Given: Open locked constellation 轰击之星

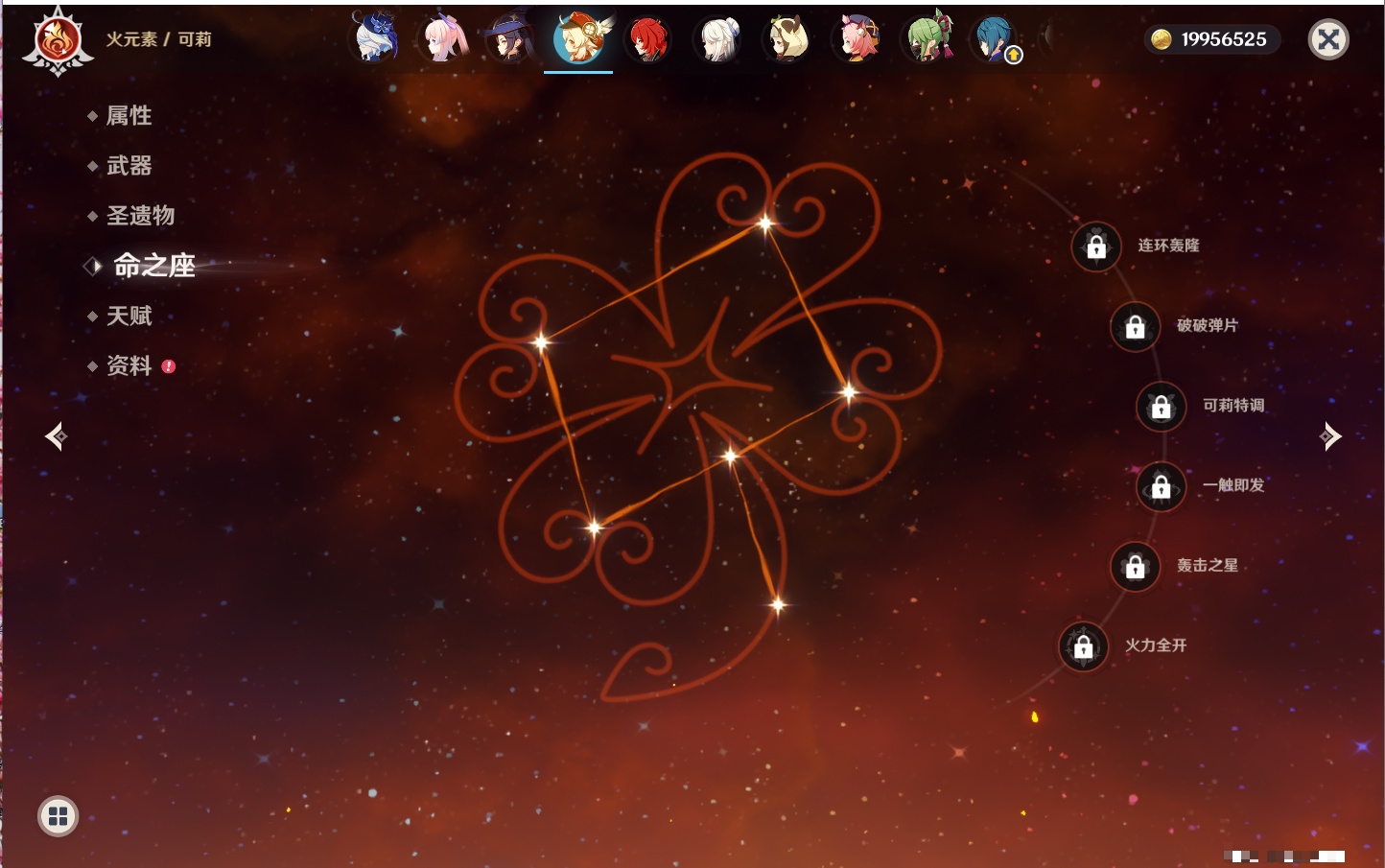Looking at the screenshot, I should [1135, 566].
